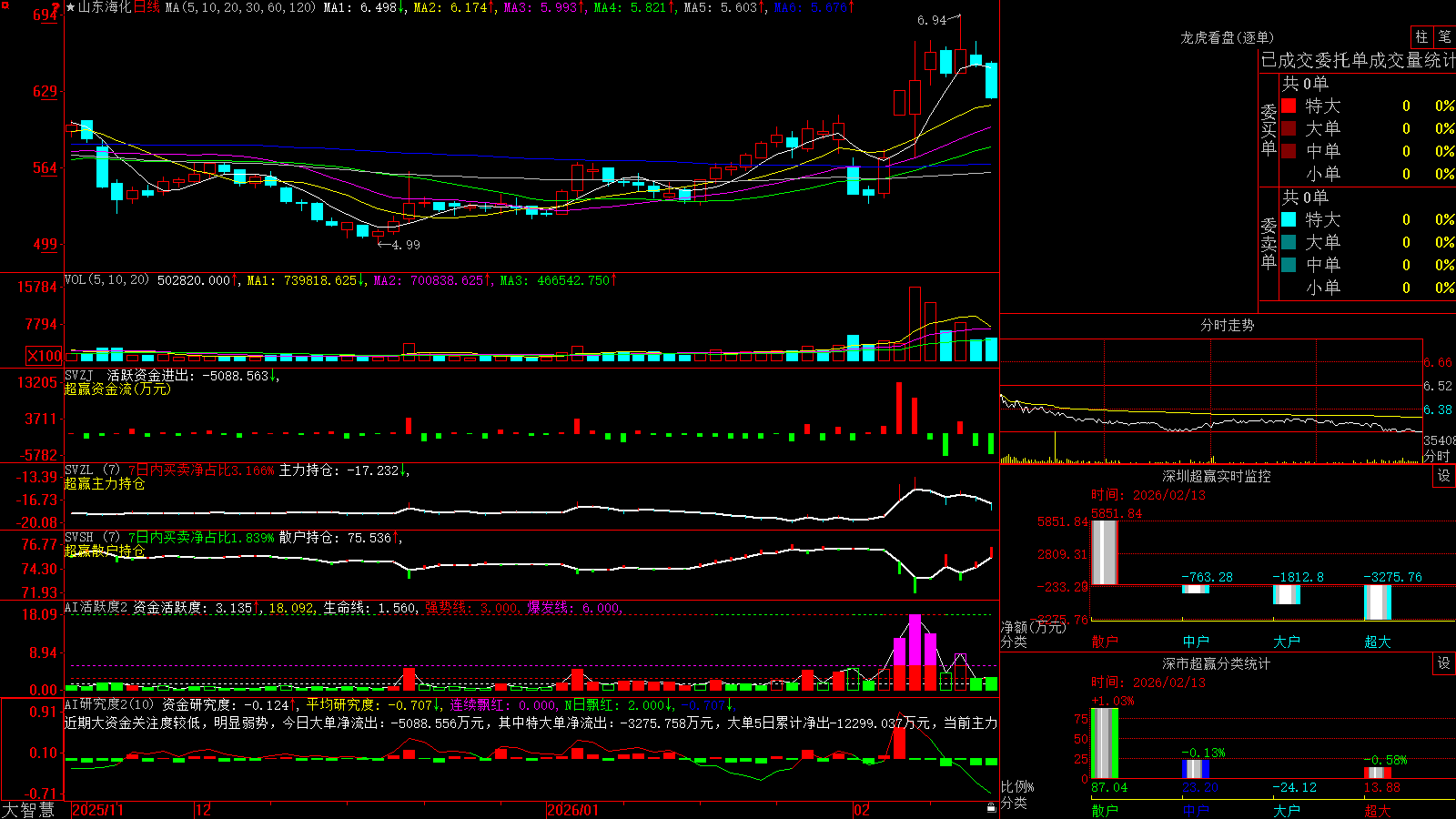Image resolution: width=1456 pixels, height=819 pixels.
Task: Click the 委买单 section label
Action: [x=1269, y=130]
